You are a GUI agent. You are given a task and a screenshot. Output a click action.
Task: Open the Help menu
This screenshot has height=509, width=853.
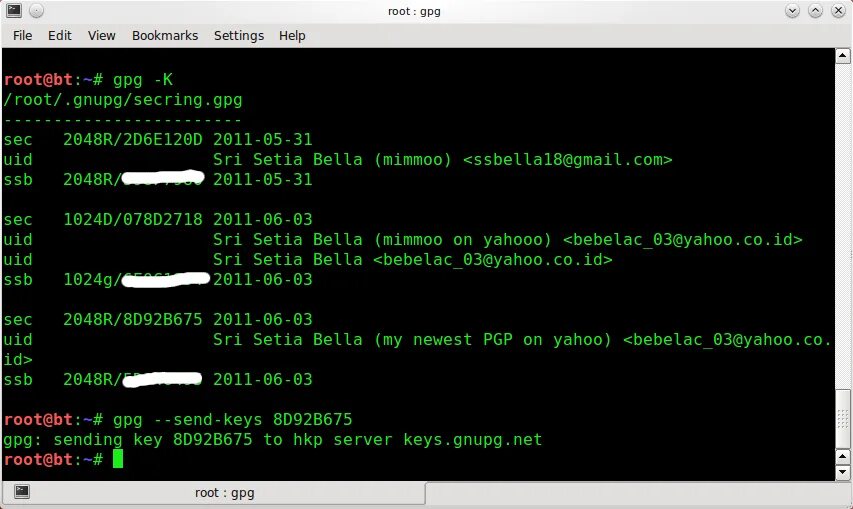(x=292, y=35)
